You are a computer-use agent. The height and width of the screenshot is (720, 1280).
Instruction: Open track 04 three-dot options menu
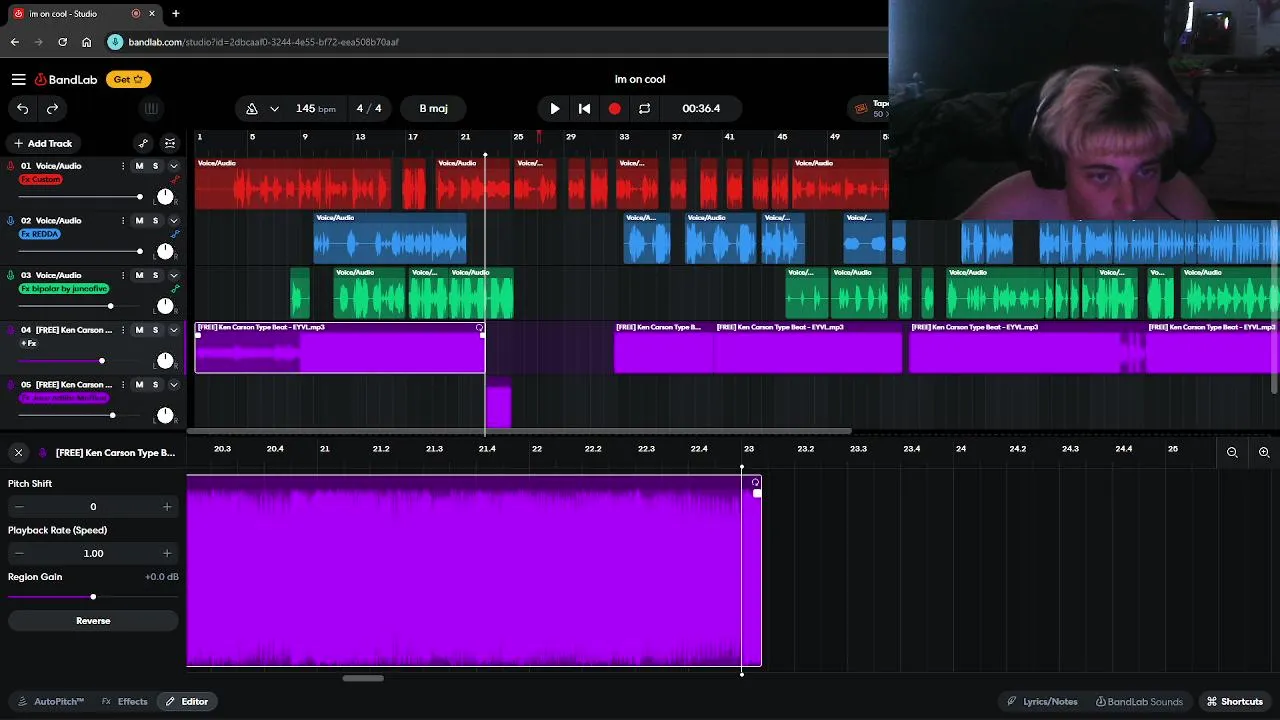[123, 330]
